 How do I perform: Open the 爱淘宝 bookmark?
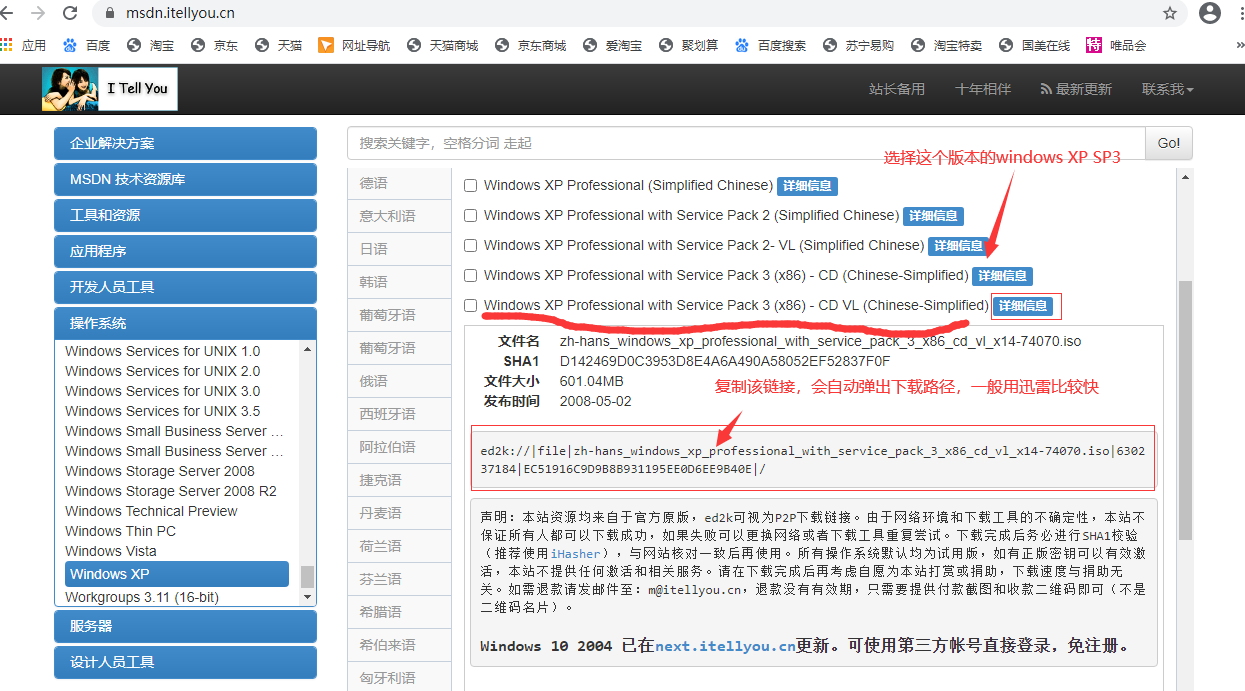pyautogui.click(x=612, y=45)
